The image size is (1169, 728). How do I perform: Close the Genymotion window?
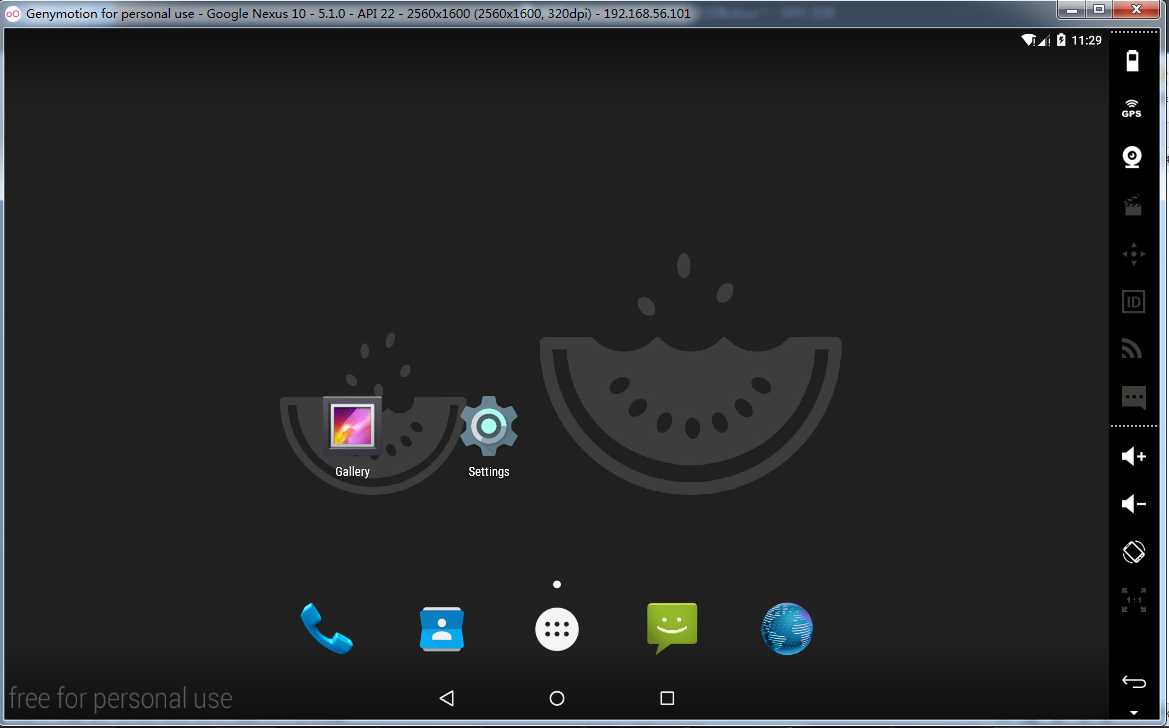1136,10
